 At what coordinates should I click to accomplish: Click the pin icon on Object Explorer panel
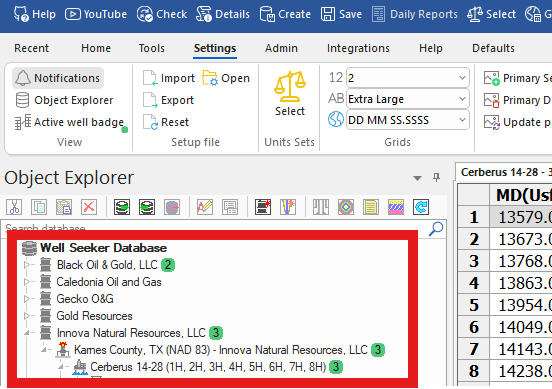coord(437,177)
